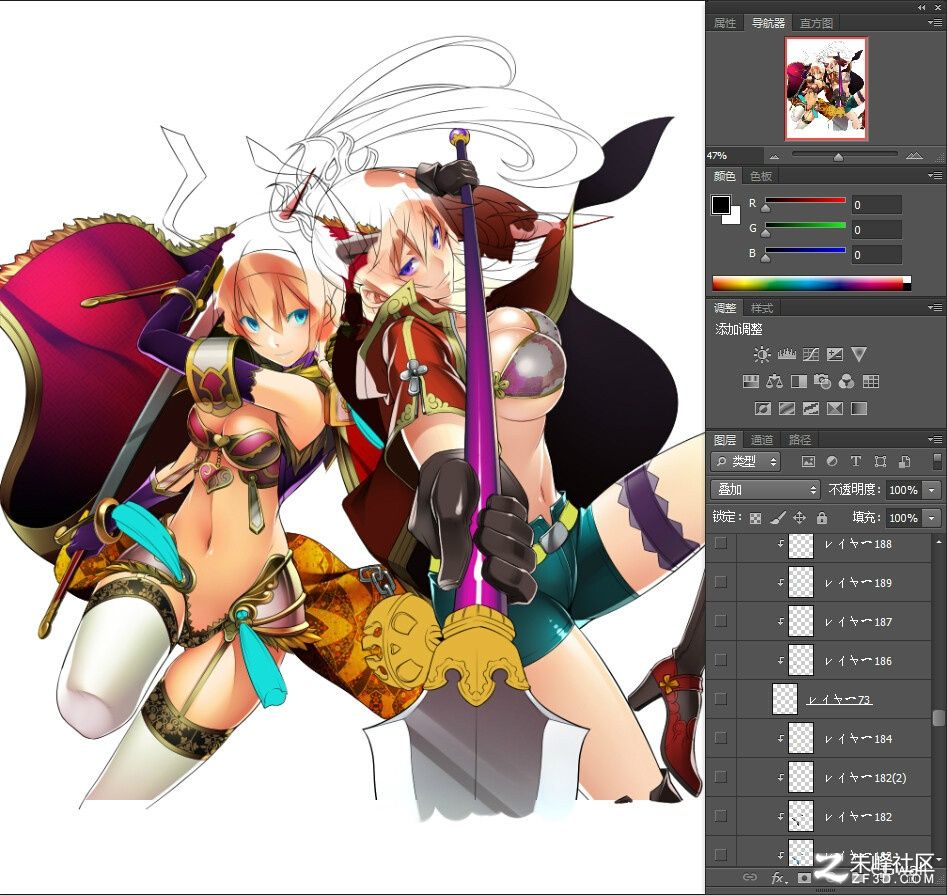Zoom out using Navigator small mountains icon
This screenshot has width=947, height=895.
point(774,156)
